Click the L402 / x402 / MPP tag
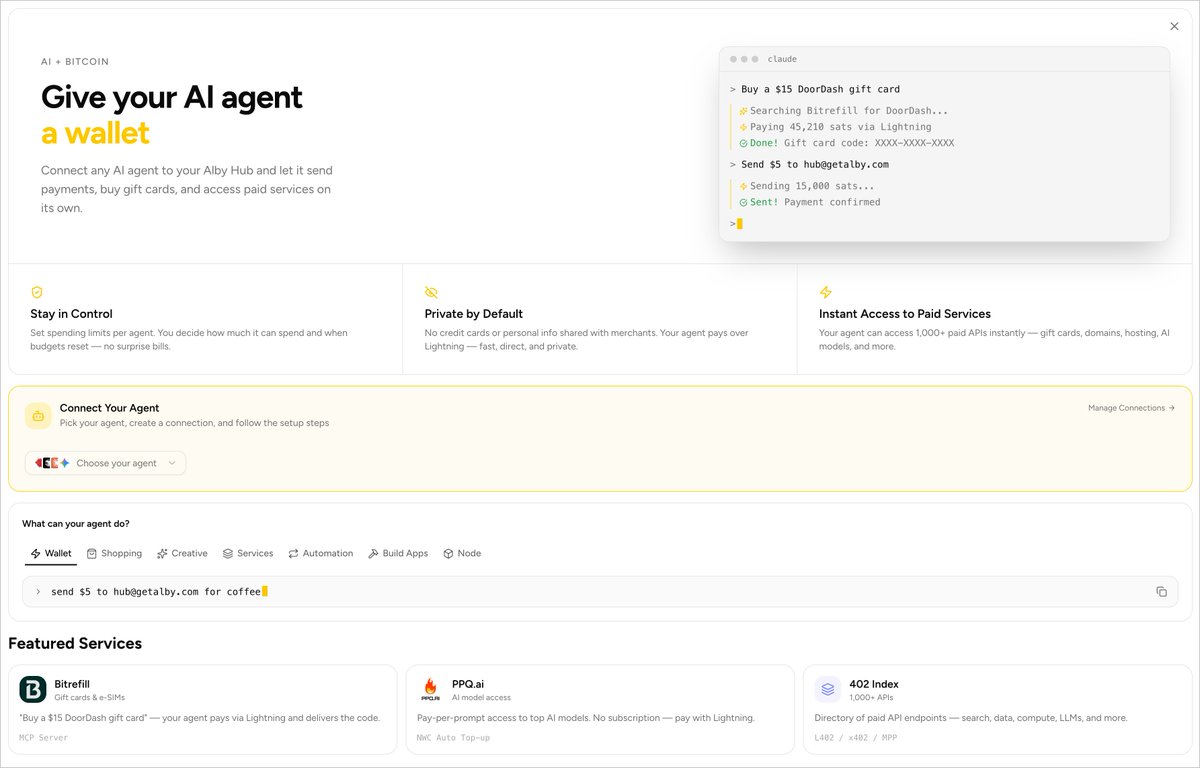Viewport: 1200px width, 768px height. tap(854, 738)
